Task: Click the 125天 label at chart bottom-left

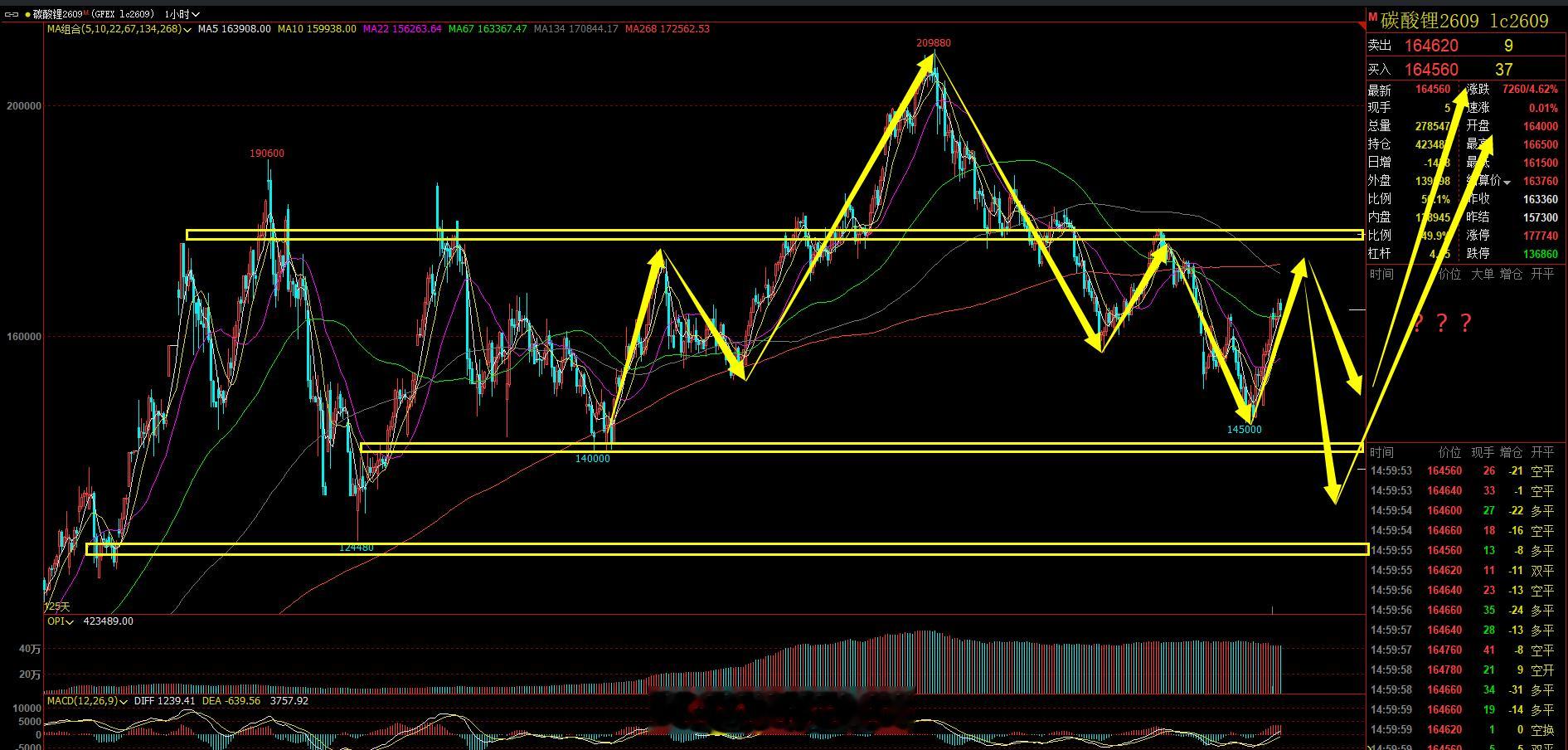Action: (57, 607)
